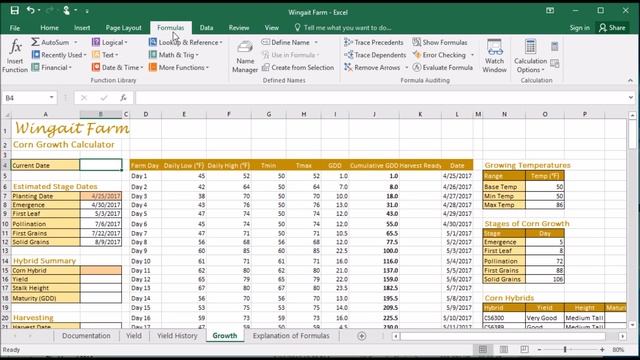Open the Financial functions icon
The width and height of the screenshot is (640, 360).
pos(36,67)
